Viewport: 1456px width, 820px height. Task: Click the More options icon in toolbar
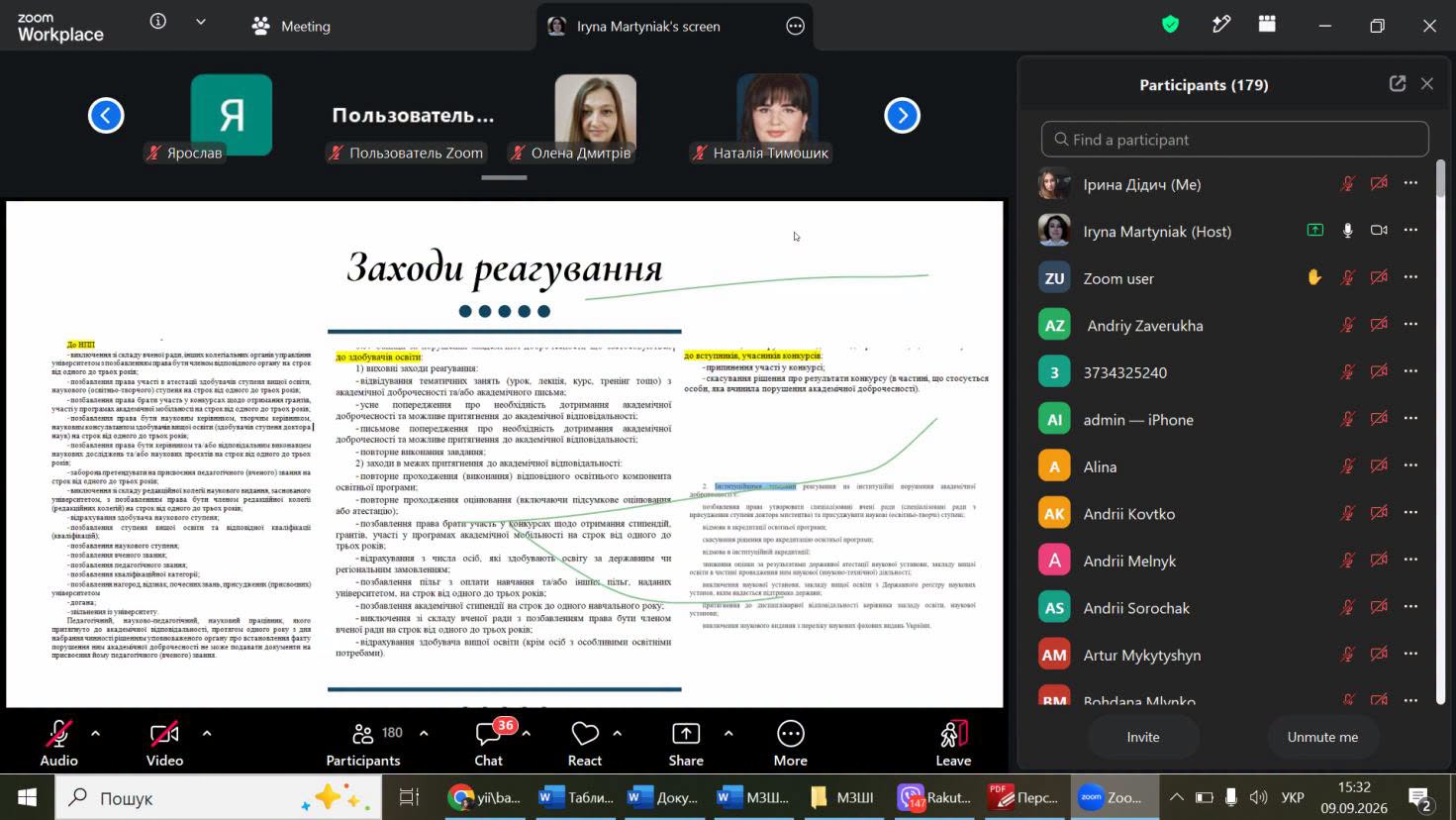point(790,734)
